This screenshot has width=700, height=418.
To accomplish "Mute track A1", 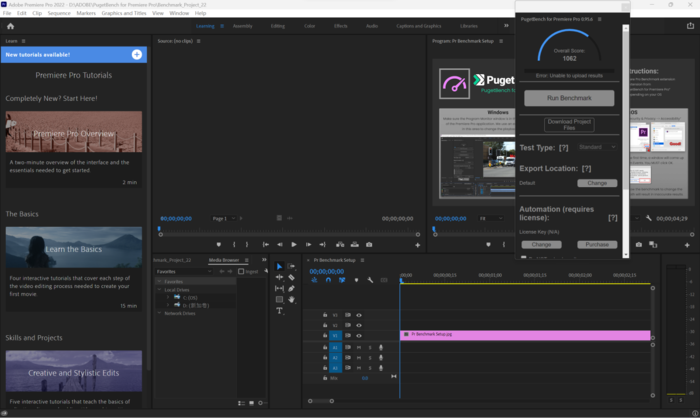I will pos(359,347).
